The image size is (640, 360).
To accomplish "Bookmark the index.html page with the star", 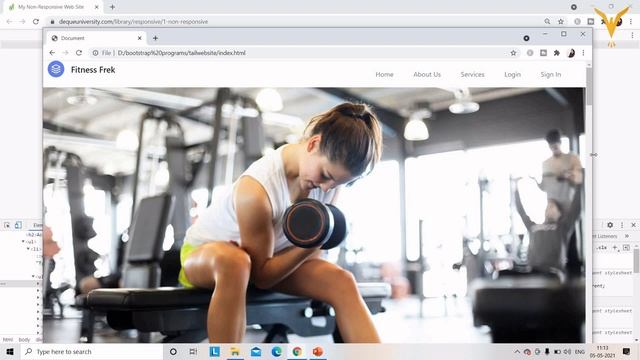I will click(x=513, y=53).
